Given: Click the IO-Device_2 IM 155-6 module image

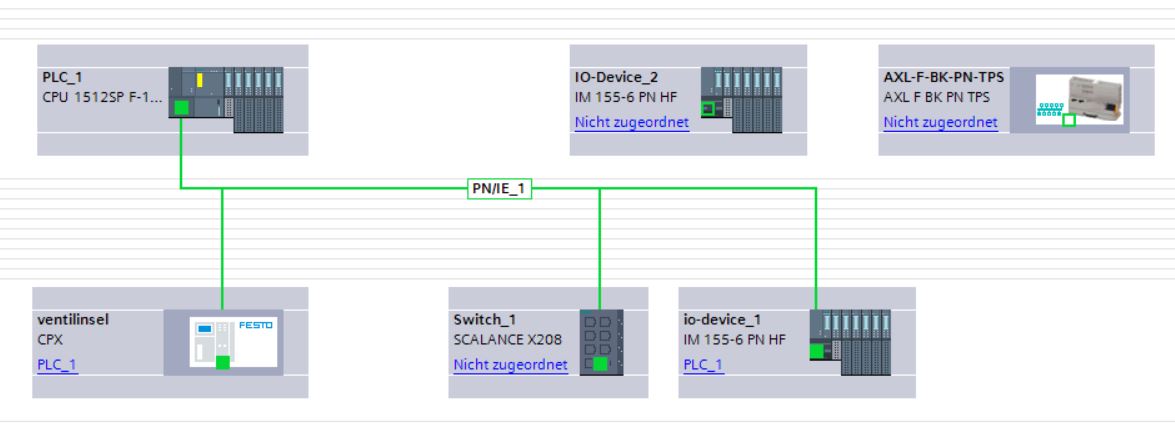Looking at the screenshot, I should point(741,100).
